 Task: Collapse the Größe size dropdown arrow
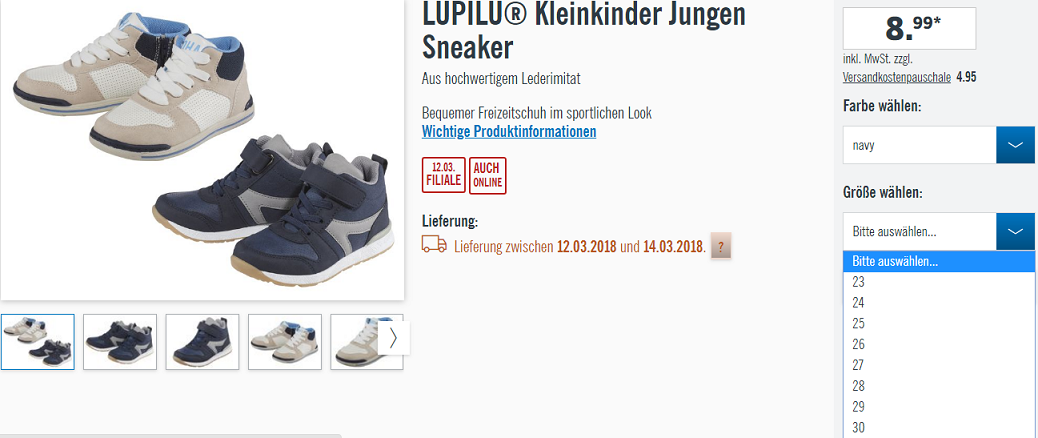(x=1015, y=231)
